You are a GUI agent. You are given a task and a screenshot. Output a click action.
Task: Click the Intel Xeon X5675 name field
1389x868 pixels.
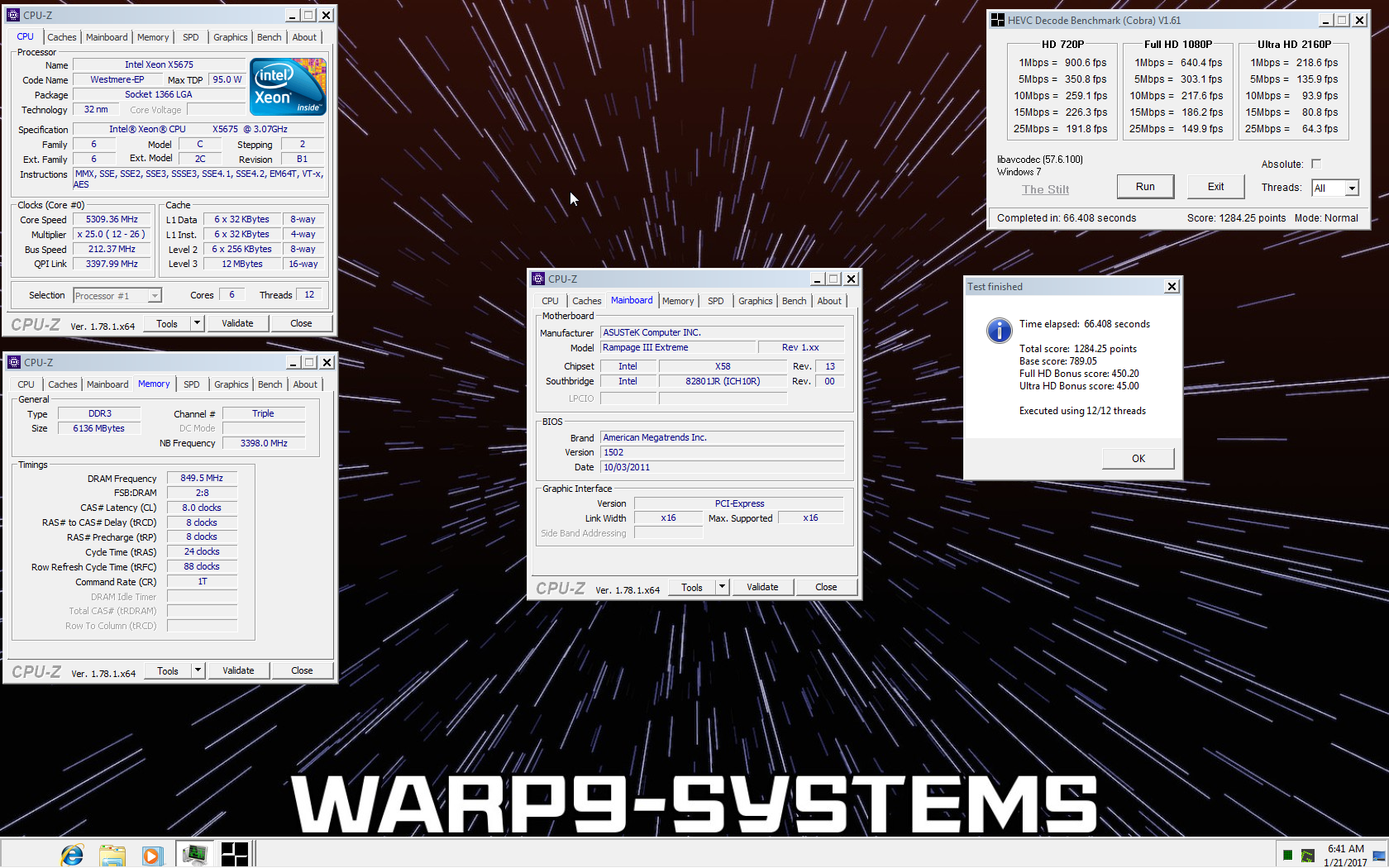(x=159, y=64)
